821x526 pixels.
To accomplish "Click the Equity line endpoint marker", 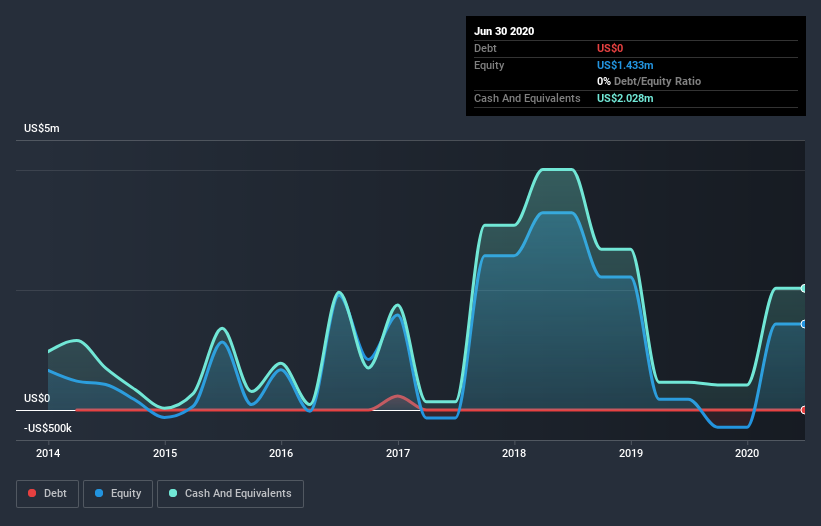I will pyautogui.click(x=804, y=324).
